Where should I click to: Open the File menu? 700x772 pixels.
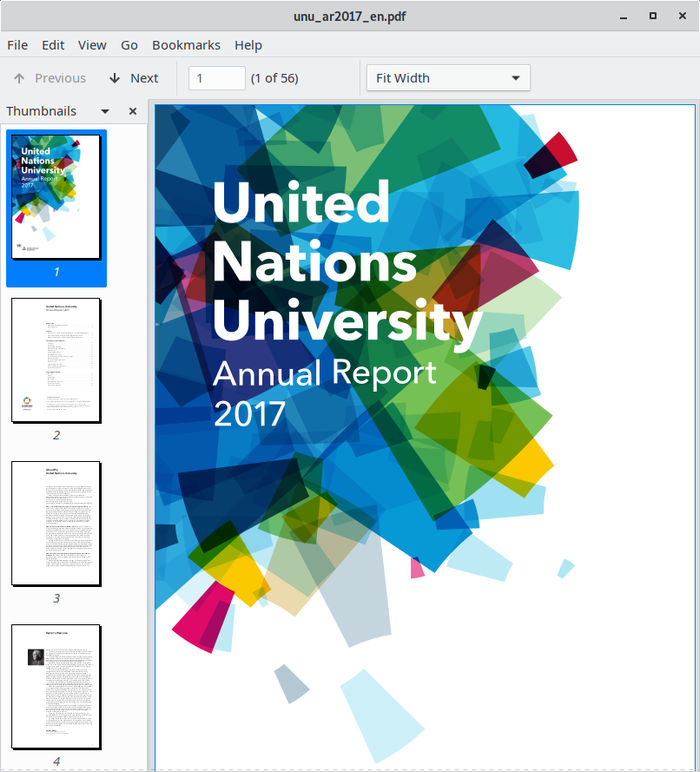tap(17, 45)
